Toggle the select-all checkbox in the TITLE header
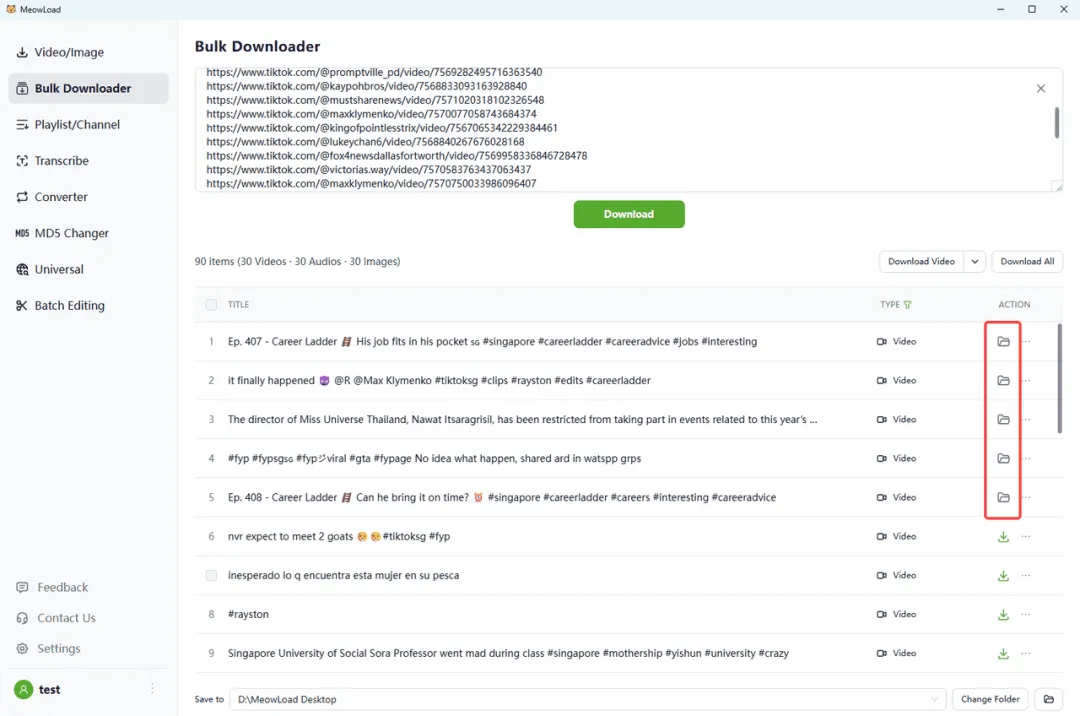1080x716 pixels. pos(211,304)
